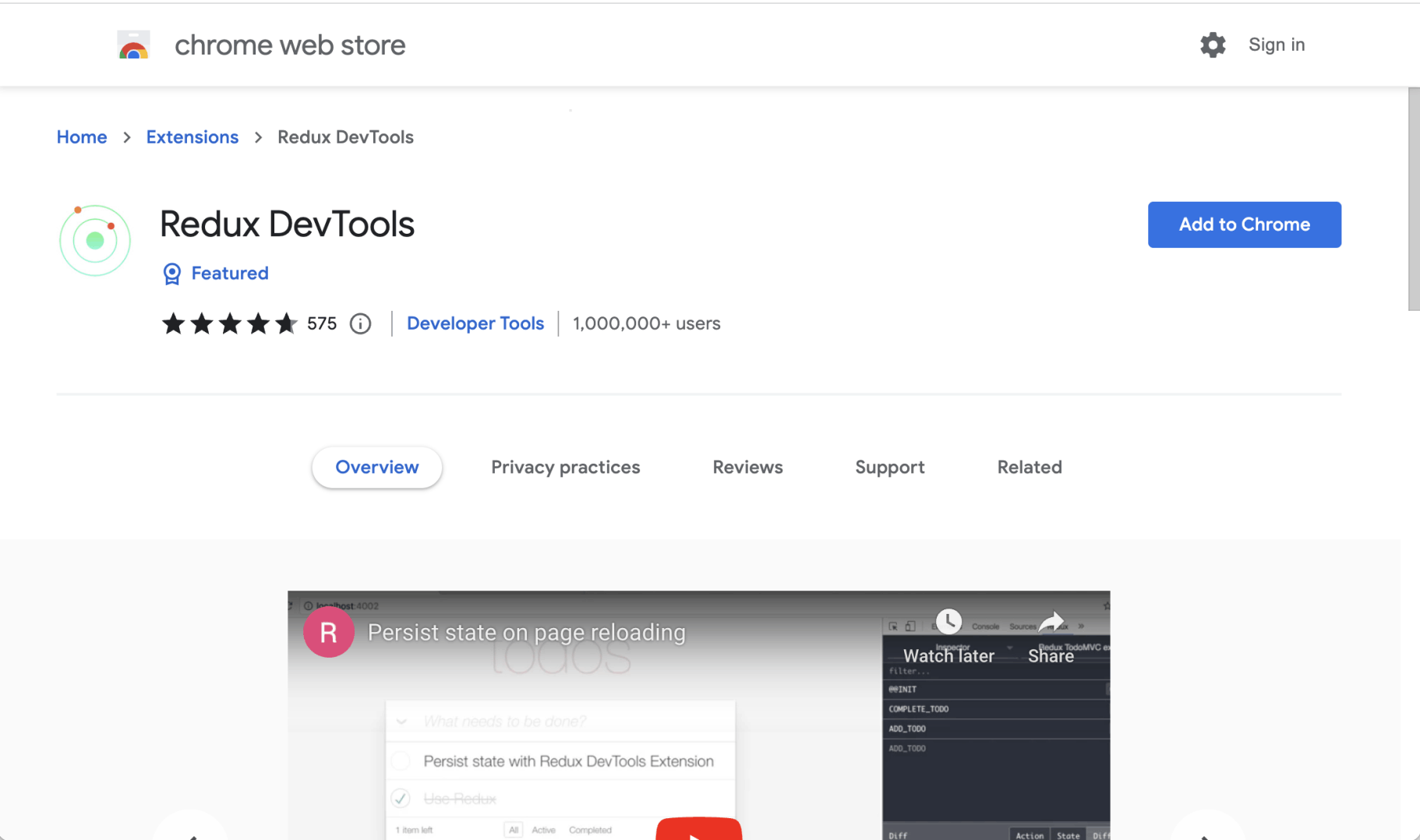Go to the Home breadcrumb
The height and width of the screenshot is (840, 1420).
click(x=82, y=137)
